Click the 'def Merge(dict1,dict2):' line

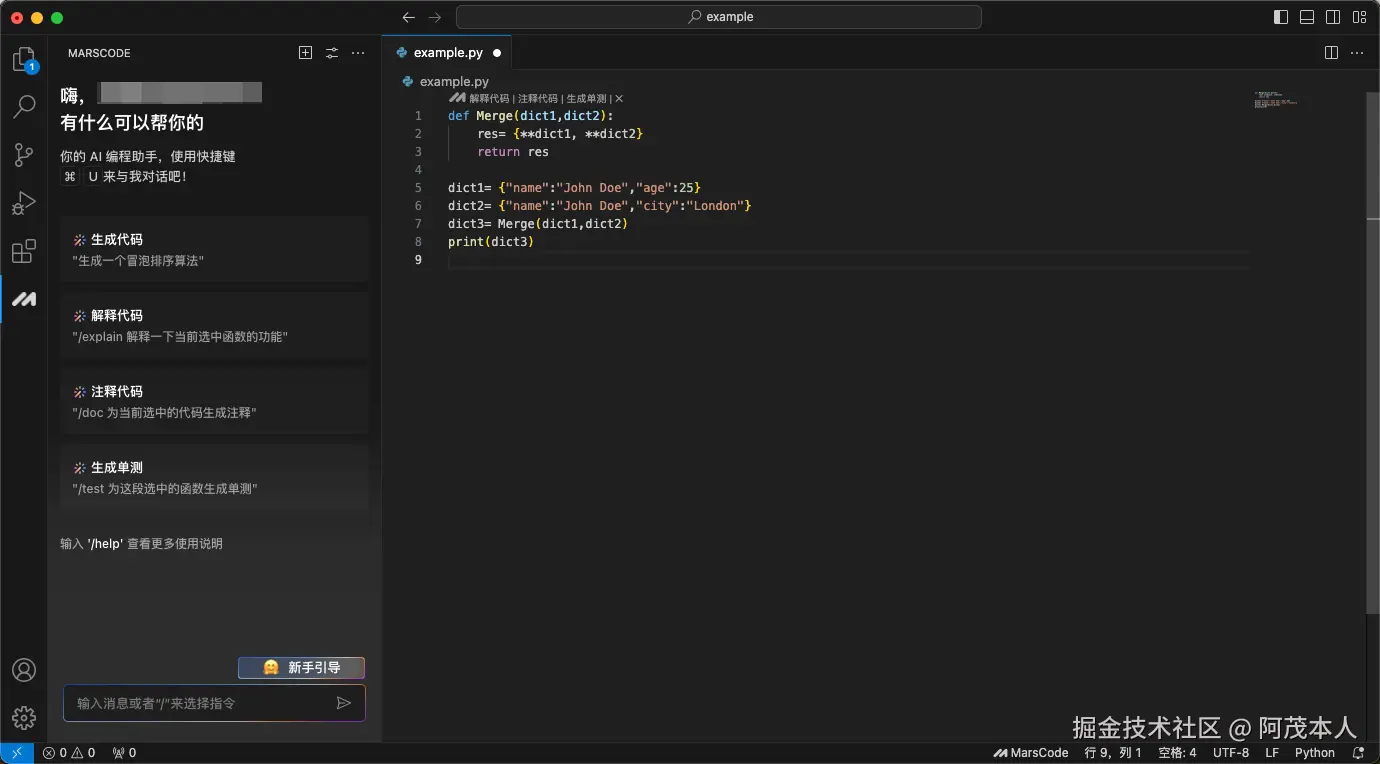531,116
